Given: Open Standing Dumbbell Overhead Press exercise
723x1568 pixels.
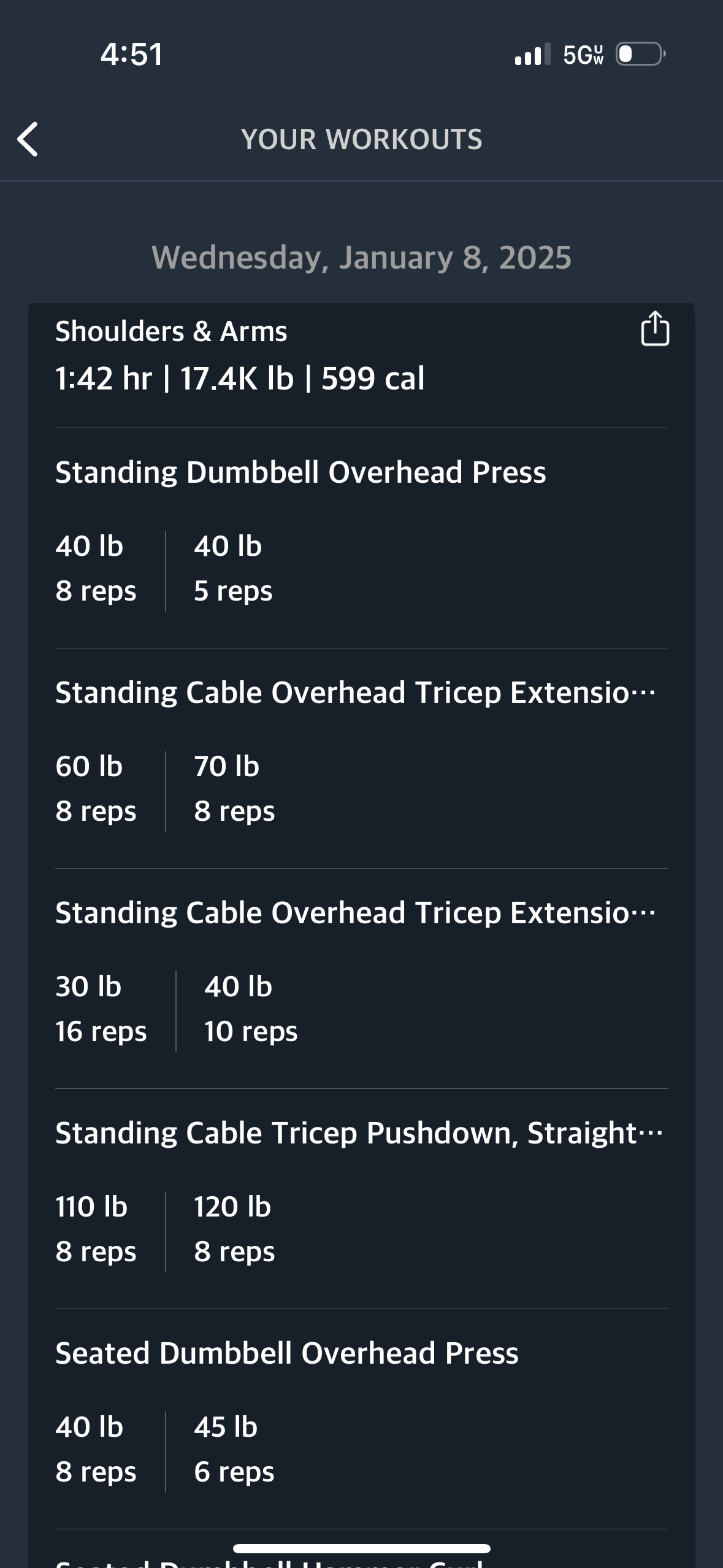Looking at the screenshot, I should pyautogui.click(x=300, y=472).
